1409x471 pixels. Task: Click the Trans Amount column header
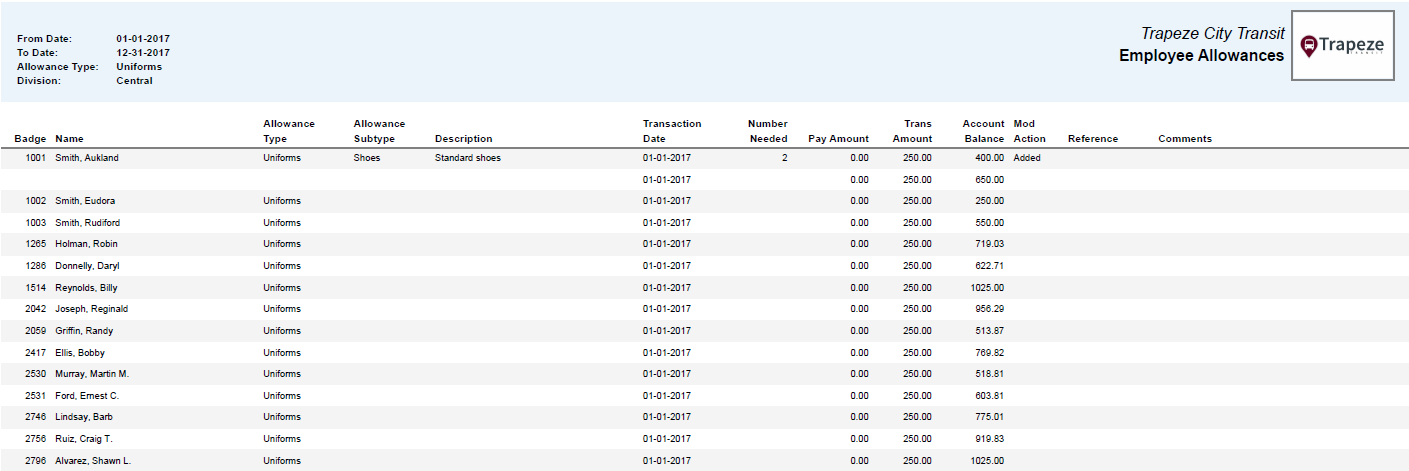(912, 131)
